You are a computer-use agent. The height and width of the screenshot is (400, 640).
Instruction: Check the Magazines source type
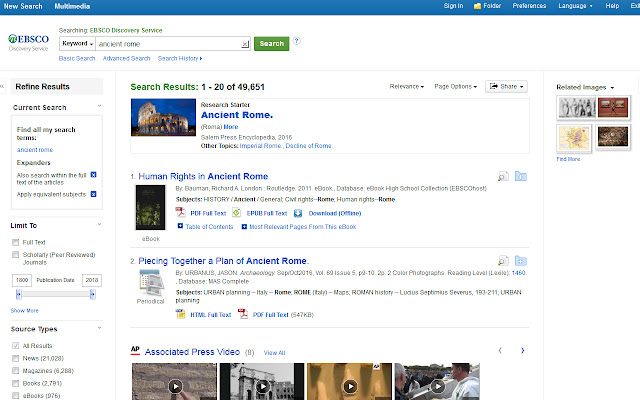[x=16, y=371]
